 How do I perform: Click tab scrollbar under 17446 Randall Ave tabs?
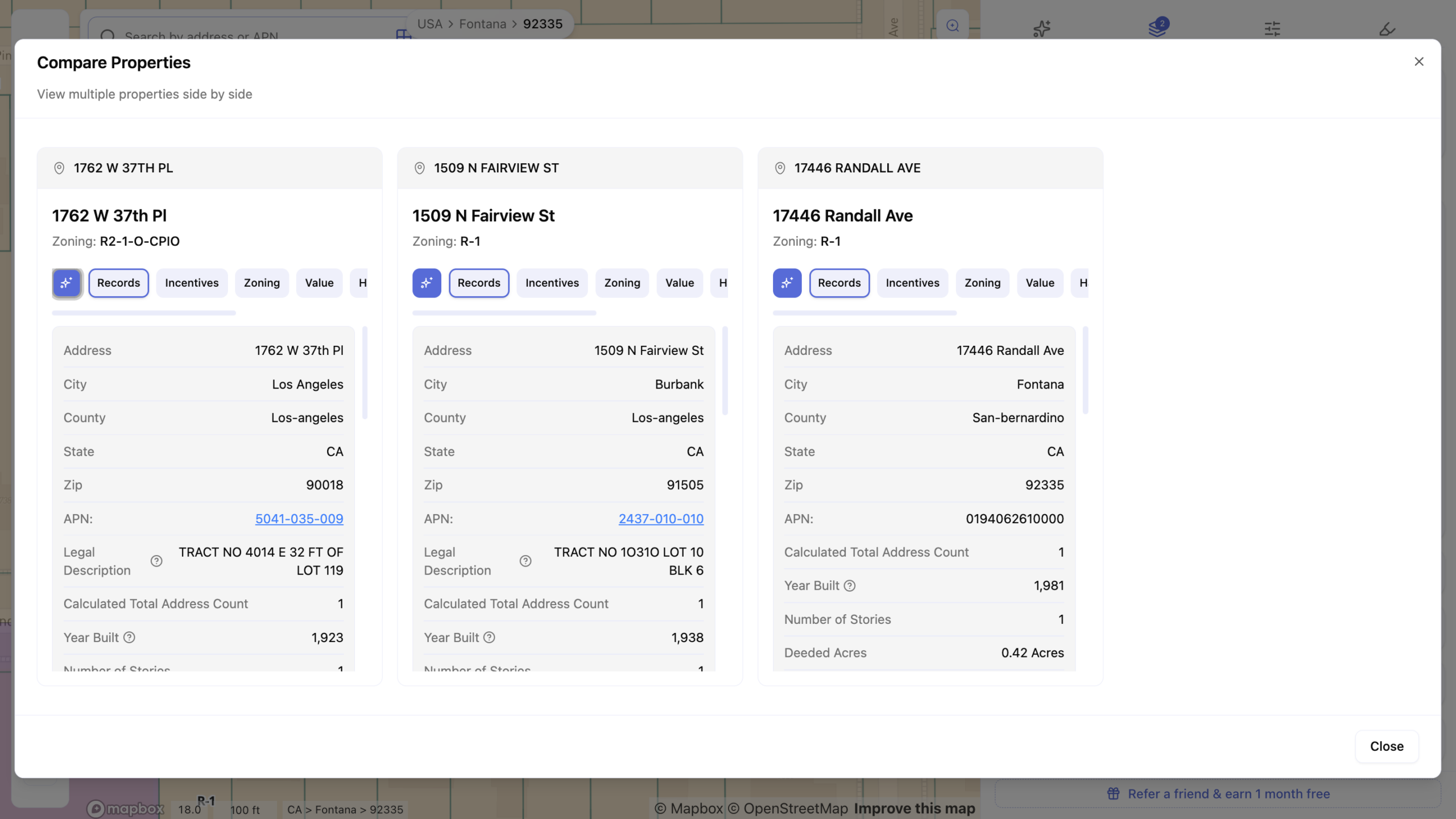click(x=864, y=313)
